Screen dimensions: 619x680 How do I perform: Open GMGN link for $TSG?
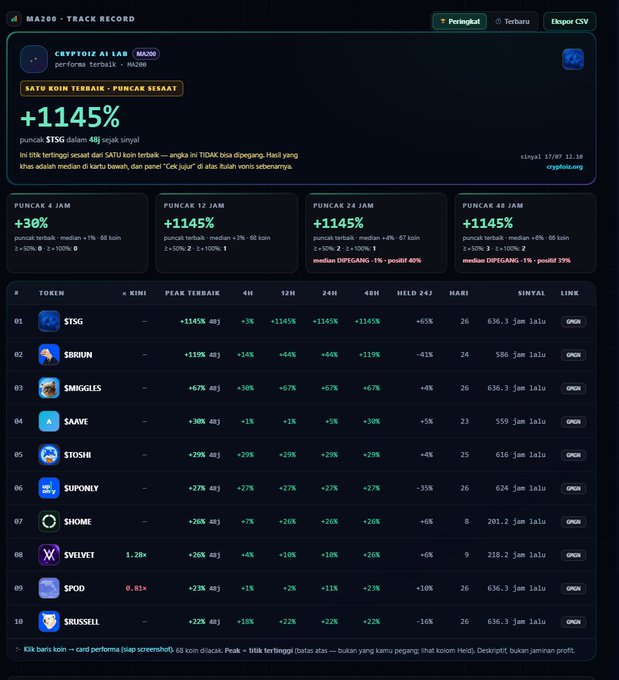[573, 321]
